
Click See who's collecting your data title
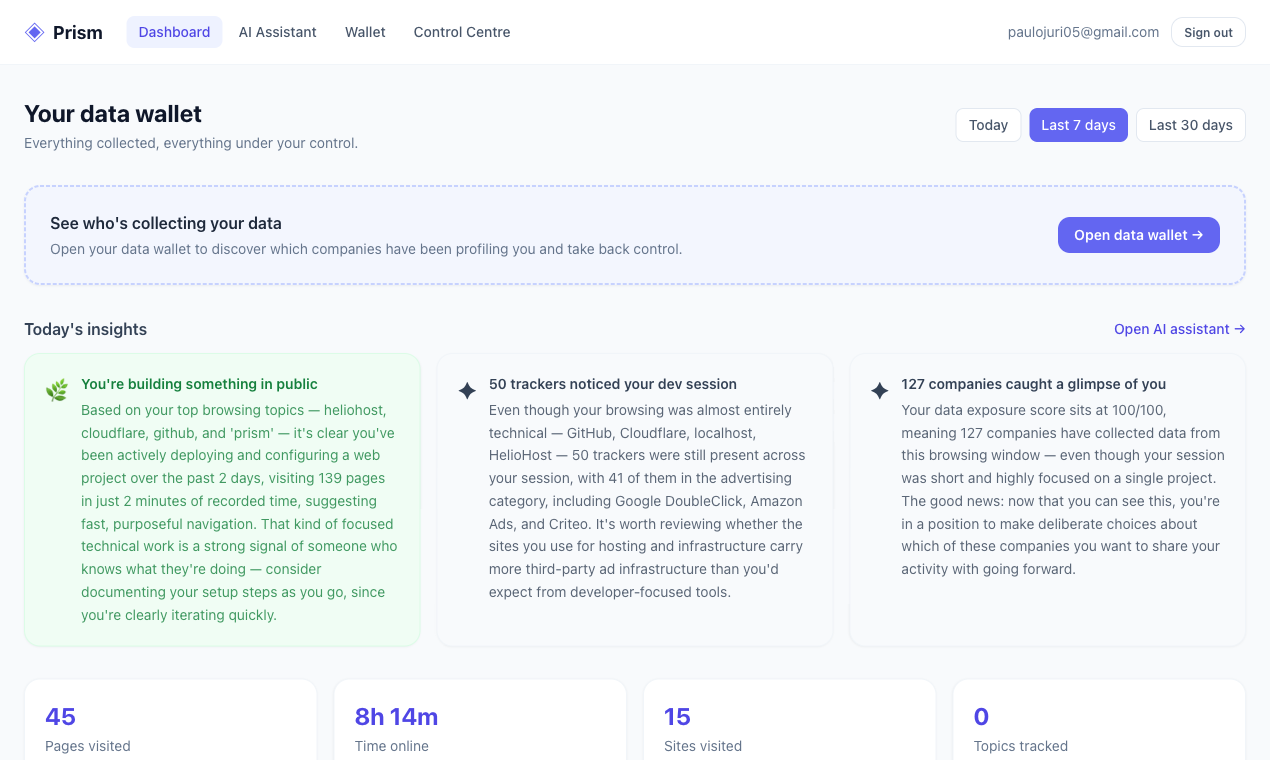click(166, 223)
